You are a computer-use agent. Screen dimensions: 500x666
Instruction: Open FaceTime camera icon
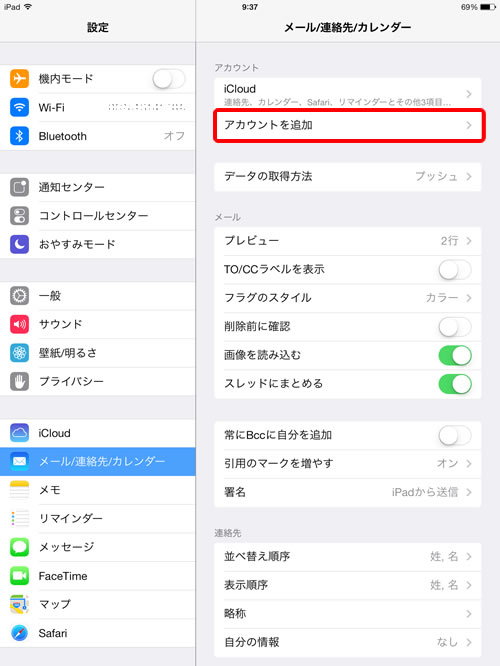(x=19, y=576)
